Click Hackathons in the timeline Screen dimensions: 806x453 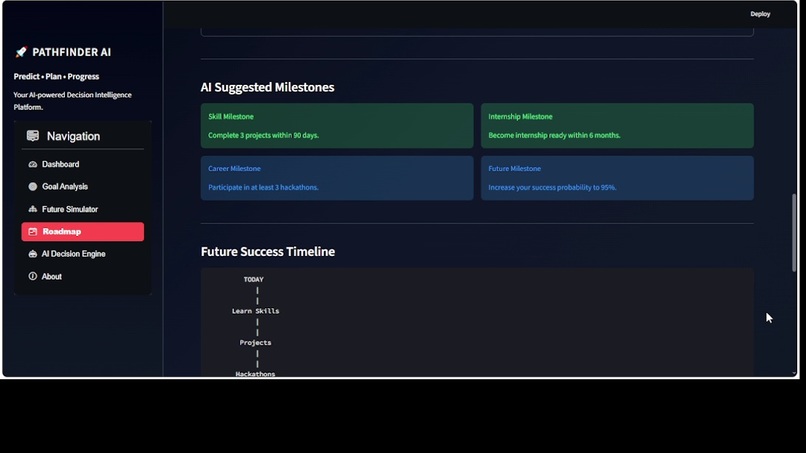tap(255, 374)
